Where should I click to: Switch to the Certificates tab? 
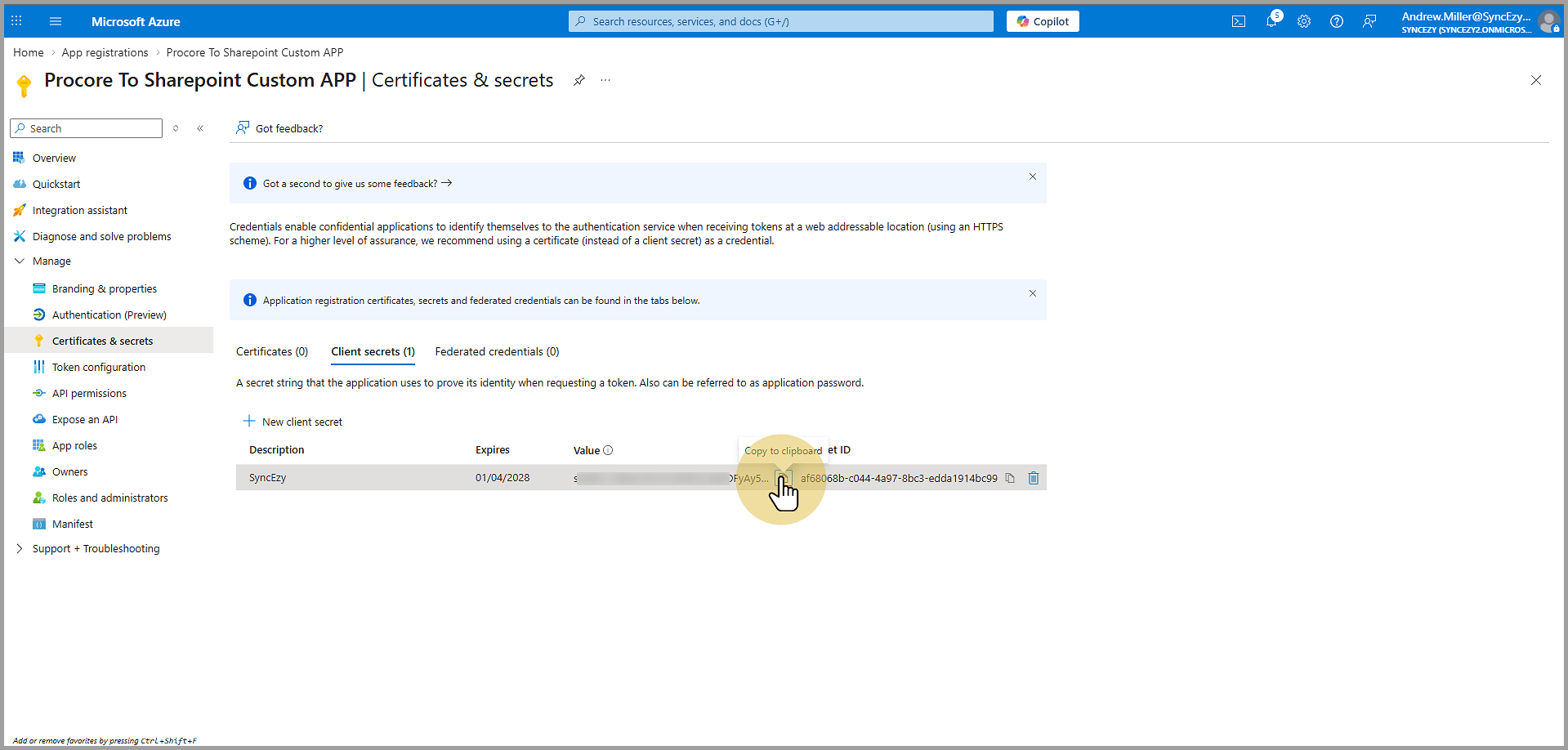coord(271,351)
